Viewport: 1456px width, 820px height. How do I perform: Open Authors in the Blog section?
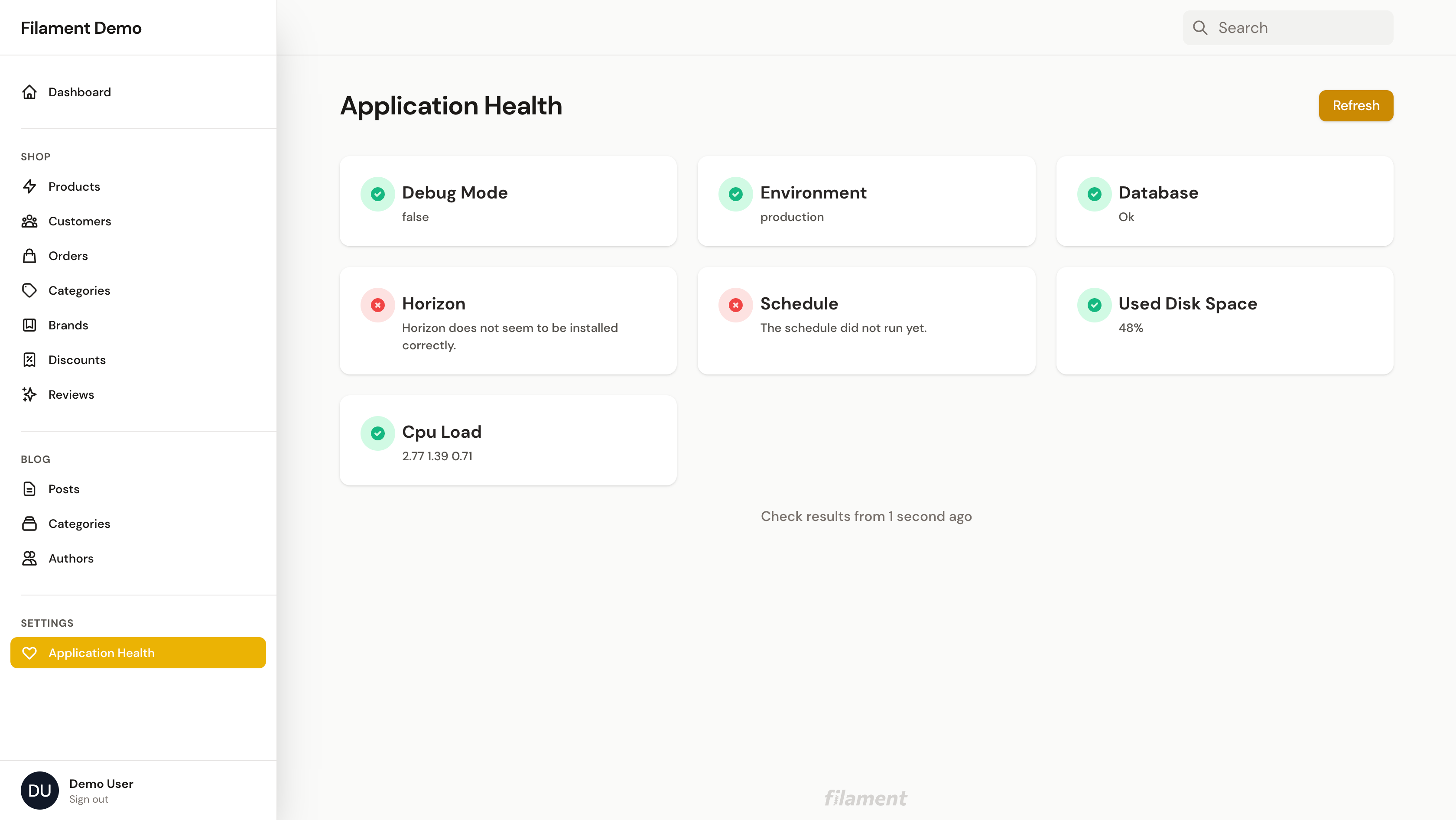[x=71, y=558]
